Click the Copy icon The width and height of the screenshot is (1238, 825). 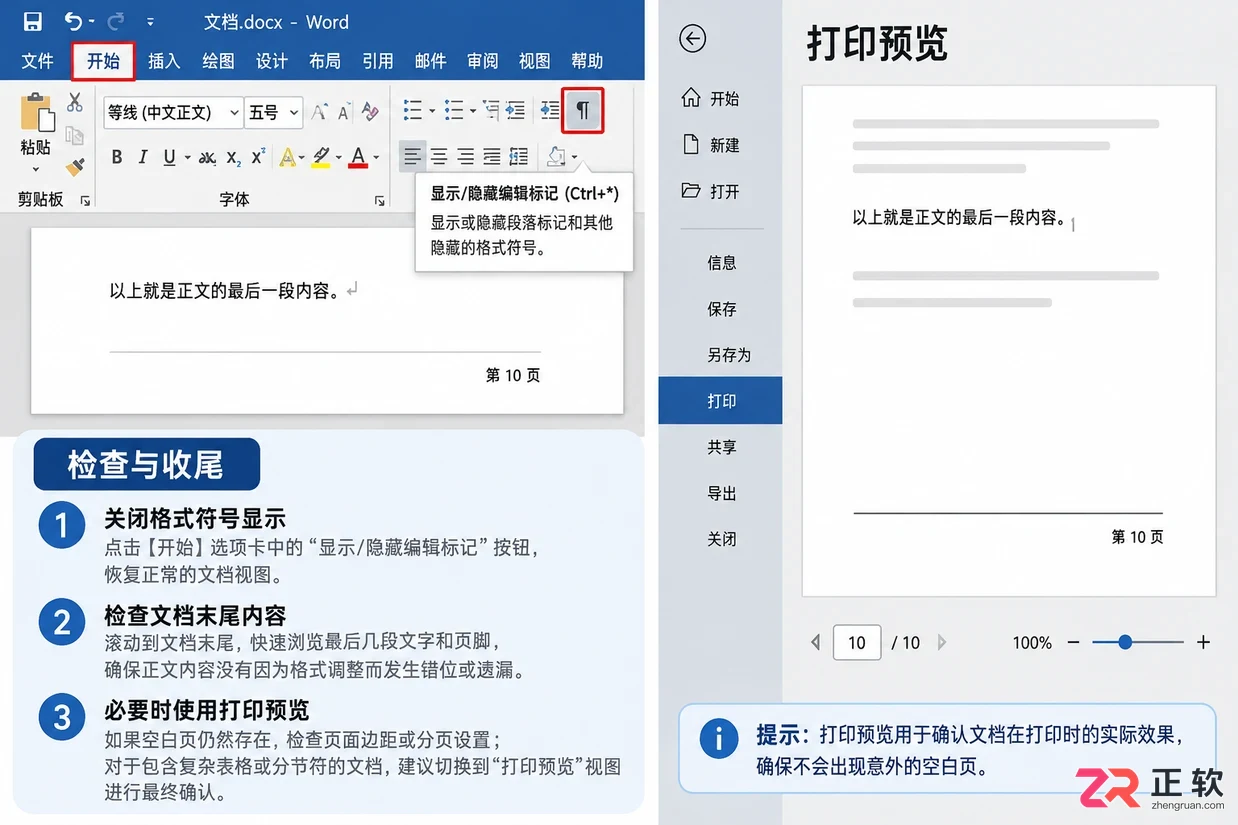click(x=75, y=135)
